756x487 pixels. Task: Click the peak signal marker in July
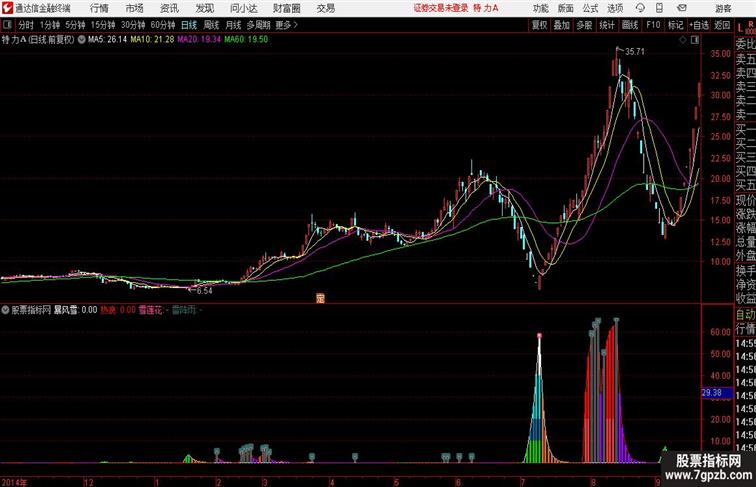tap(540, 335)
